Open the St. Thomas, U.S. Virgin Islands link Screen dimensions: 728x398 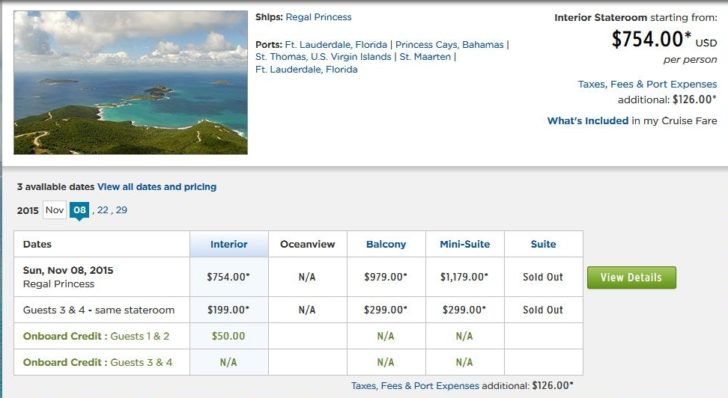[x=323, y=57]
